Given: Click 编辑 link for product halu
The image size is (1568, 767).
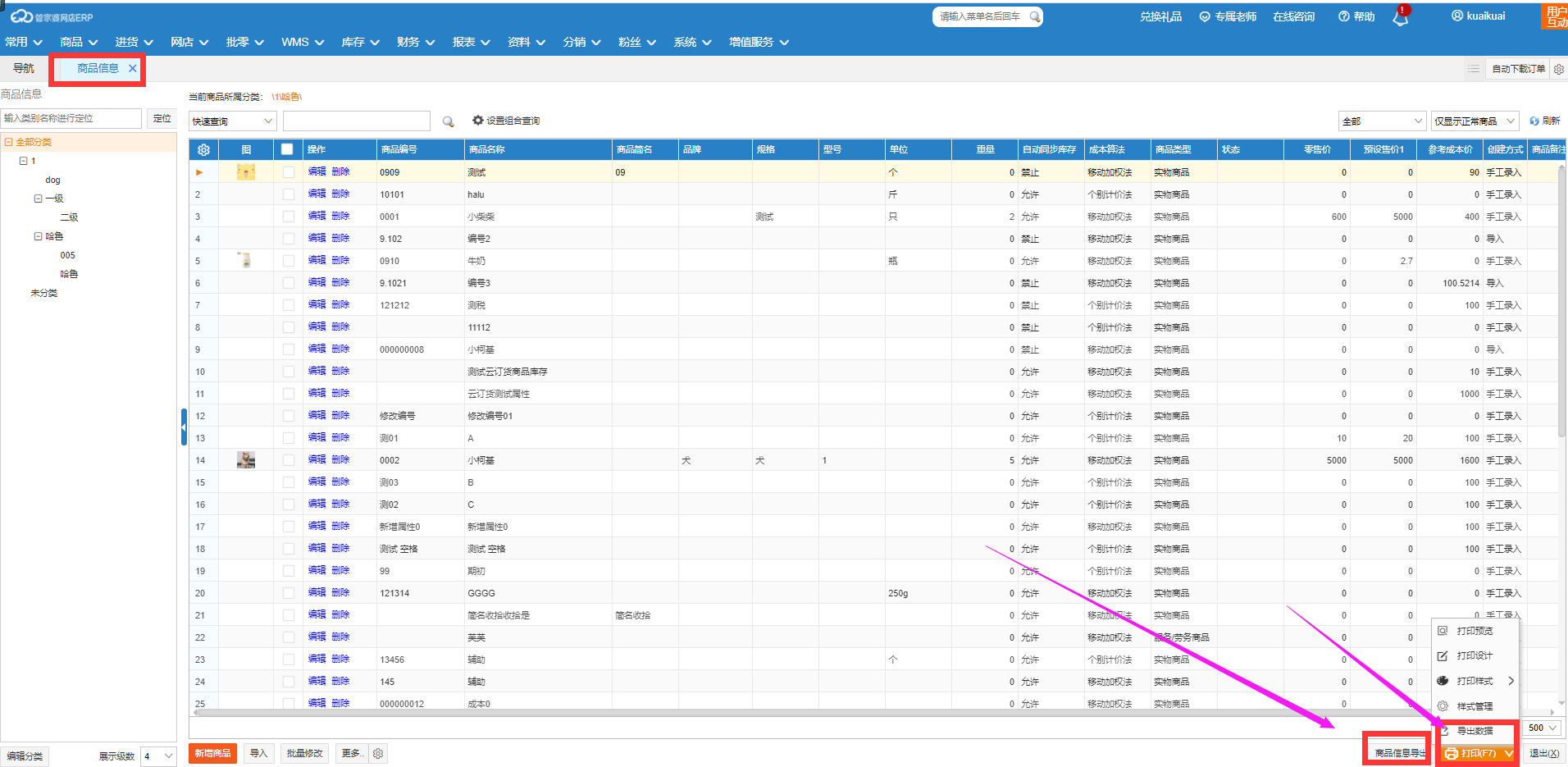Looking at the screenshot, I should pyautogui.click(x=317, y=194).
